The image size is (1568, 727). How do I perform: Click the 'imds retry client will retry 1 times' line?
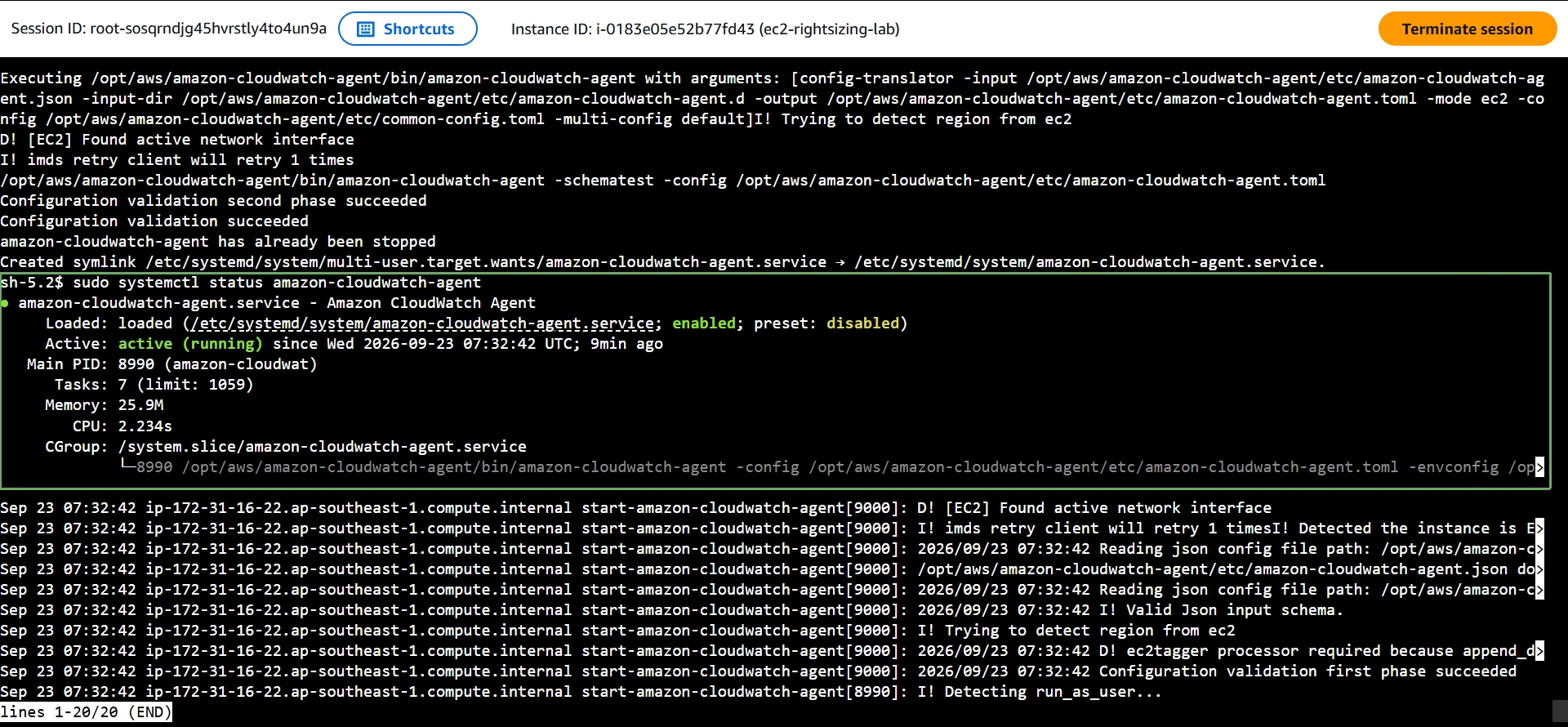[177, 160]
